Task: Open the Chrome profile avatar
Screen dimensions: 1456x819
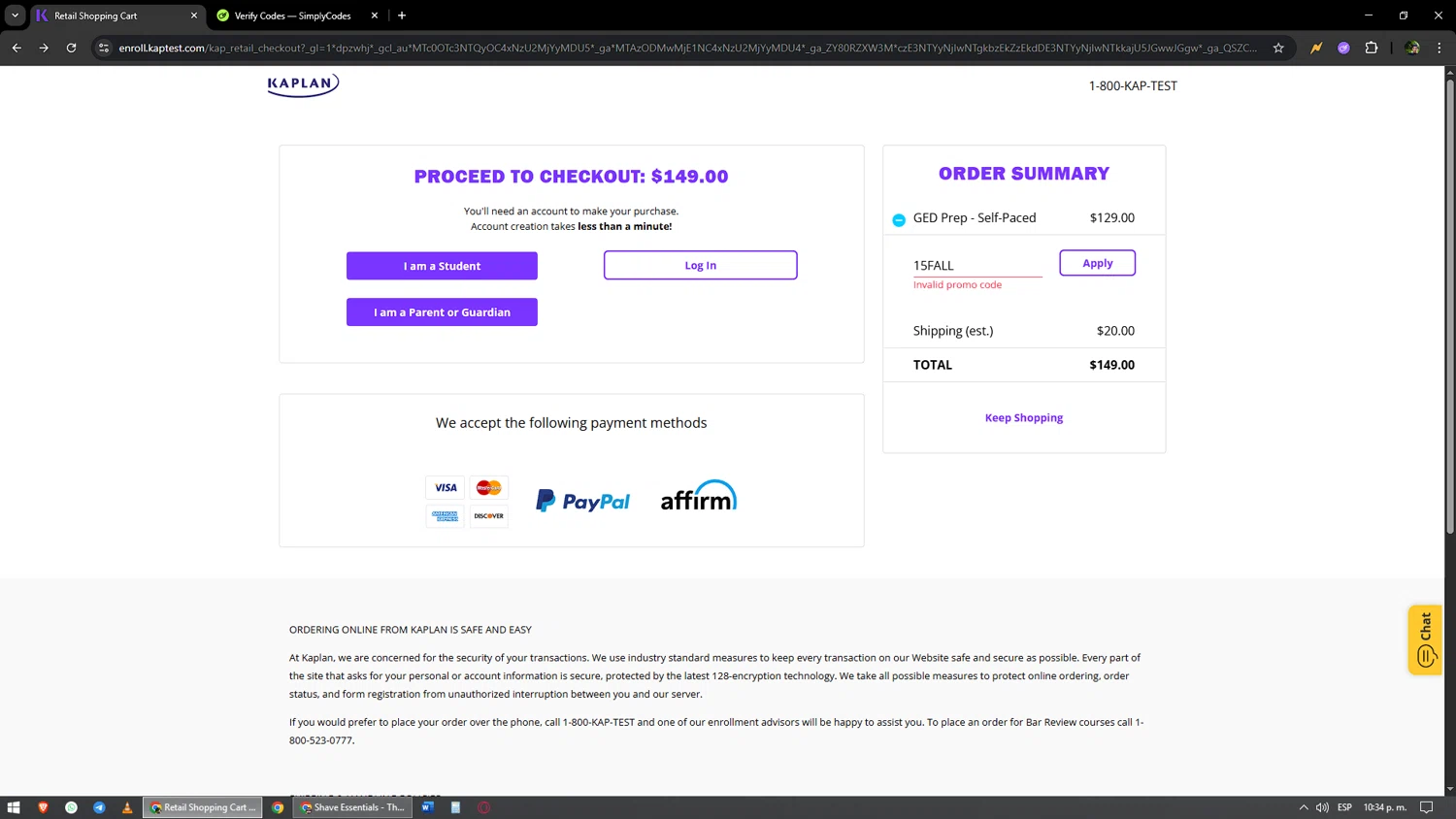Action: [1412, 48]
